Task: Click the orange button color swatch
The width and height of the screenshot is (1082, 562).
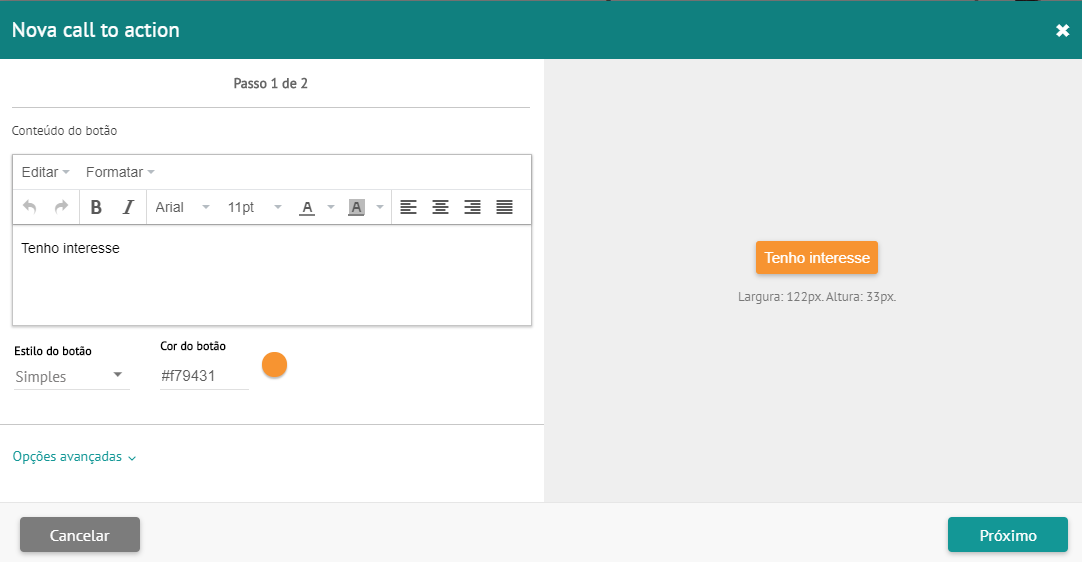Action: (274, 365)
